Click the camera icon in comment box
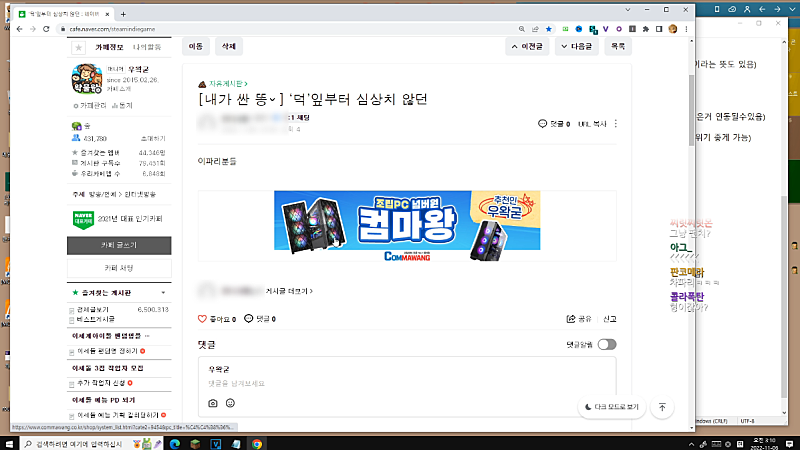The image size is (800, 450). 213,403
